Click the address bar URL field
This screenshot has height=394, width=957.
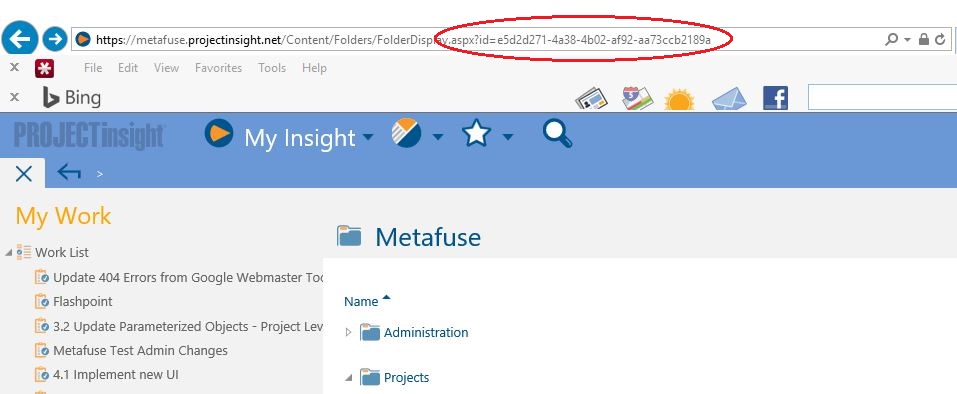476,40
